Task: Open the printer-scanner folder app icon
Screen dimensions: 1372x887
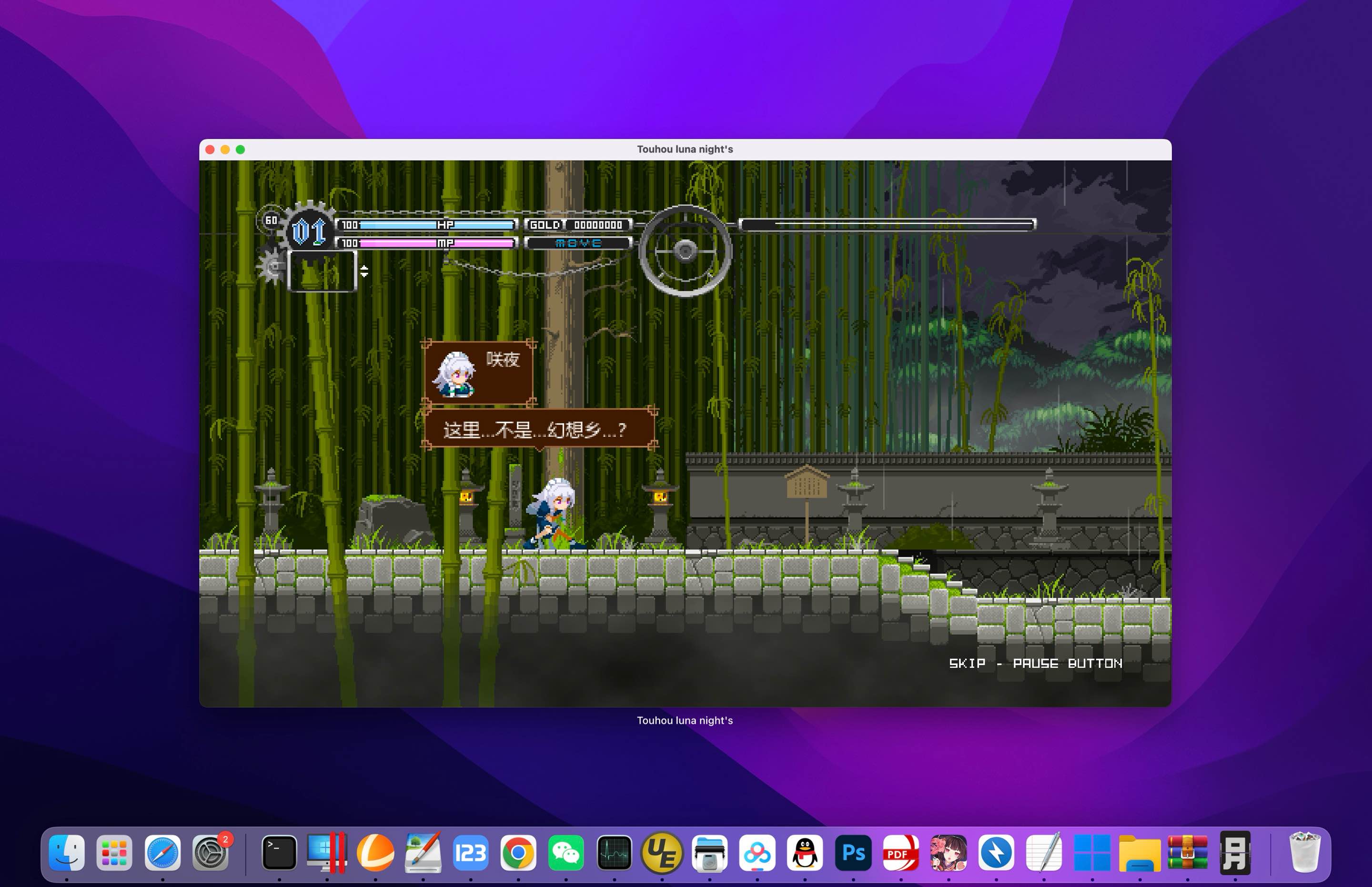Action: (x=710, y=852)
